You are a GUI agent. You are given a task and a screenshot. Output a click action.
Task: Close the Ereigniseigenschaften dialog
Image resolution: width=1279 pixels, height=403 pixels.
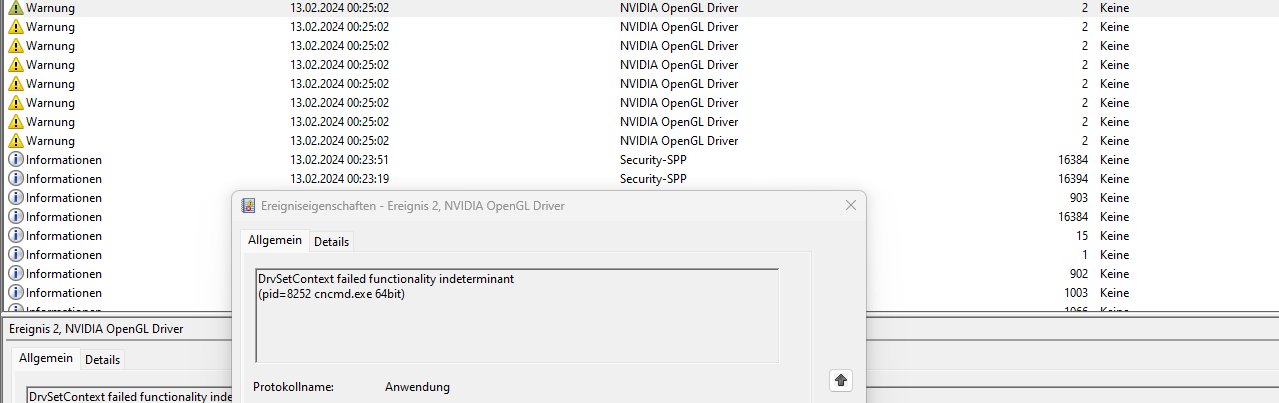point(851,205)
